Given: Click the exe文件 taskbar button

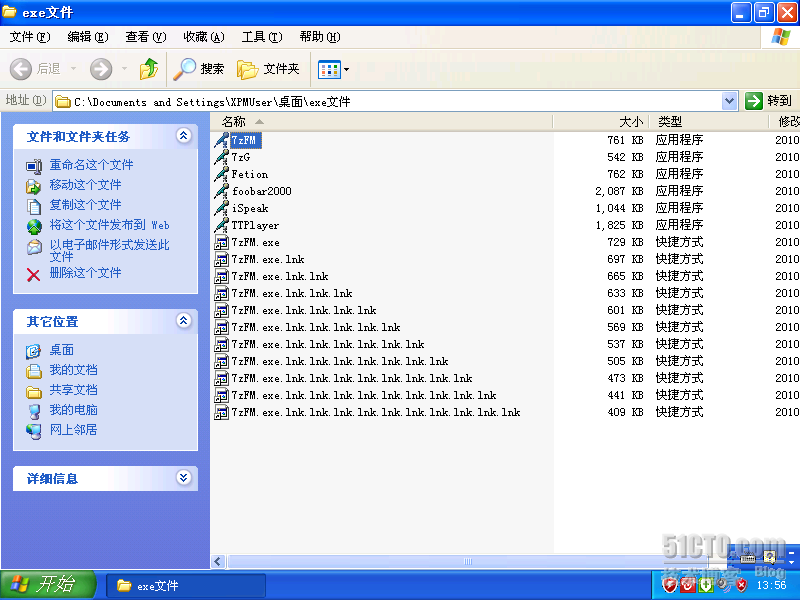Looking at the screenshot, I should [x=186, y=586].
